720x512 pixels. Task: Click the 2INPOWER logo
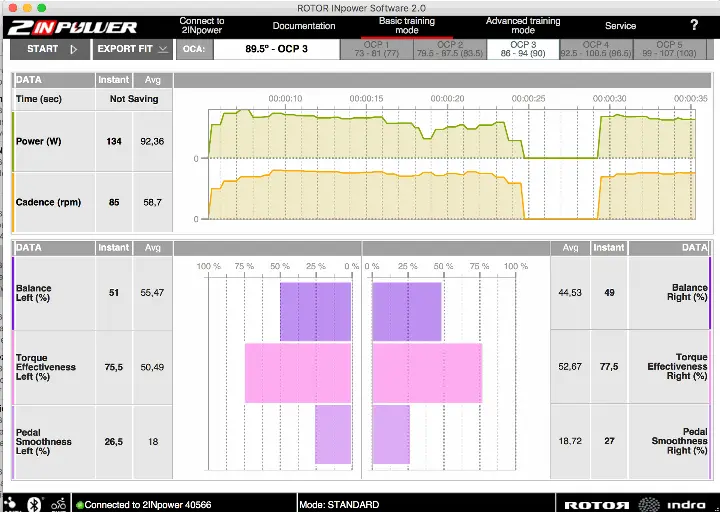(x=72, y=28)
